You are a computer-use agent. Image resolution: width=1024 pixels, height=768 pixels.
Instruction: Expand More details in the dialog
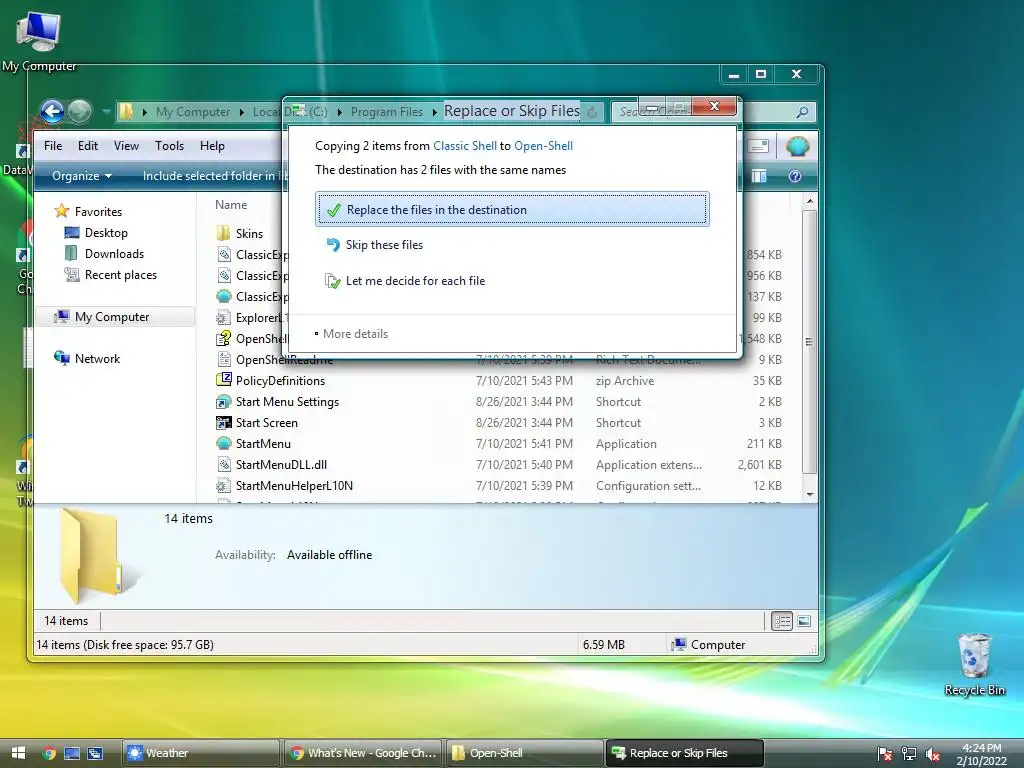(351, 334)
